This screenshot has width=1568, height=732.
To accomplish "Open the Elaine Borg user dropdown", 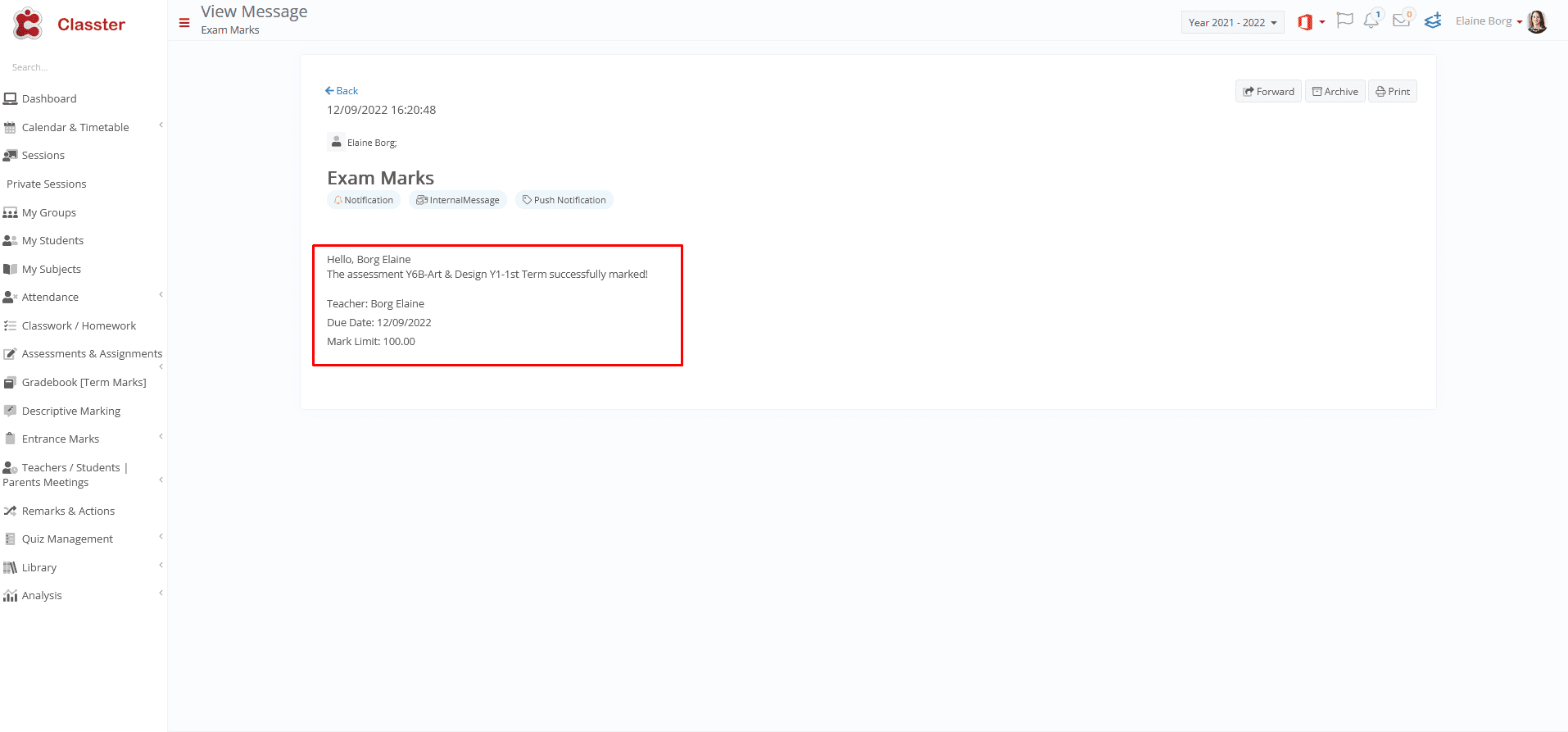I will tap(1489, 21).
